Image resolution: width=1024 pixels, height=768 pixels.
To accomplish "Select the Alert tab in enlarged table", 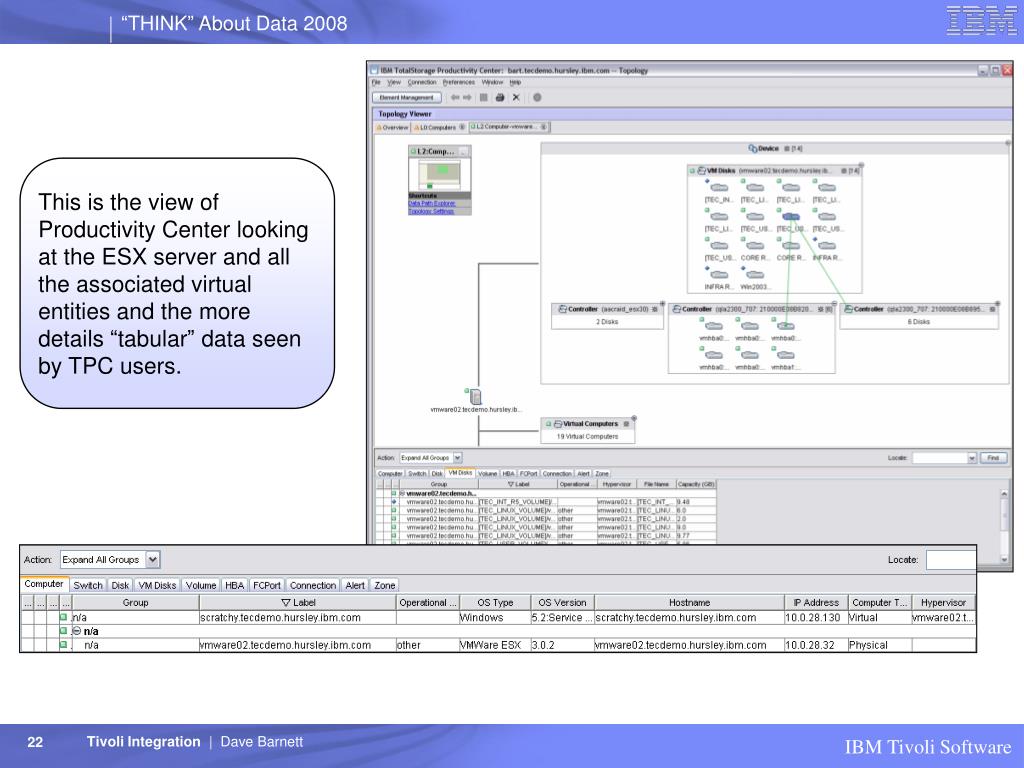I will click(355, 585).
